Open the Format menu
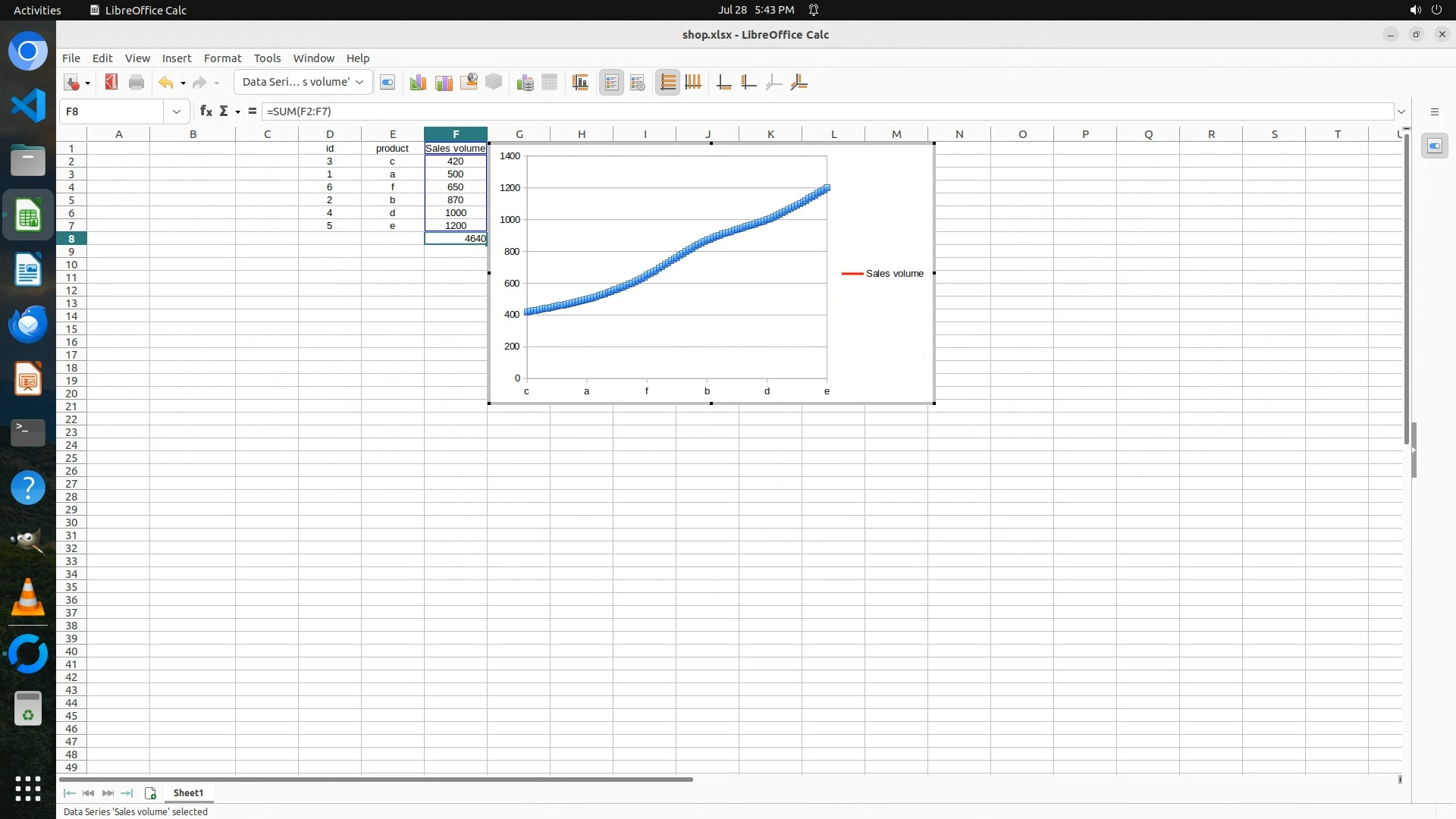Viewport: 1456px width, 819px height. click(222, 58)
